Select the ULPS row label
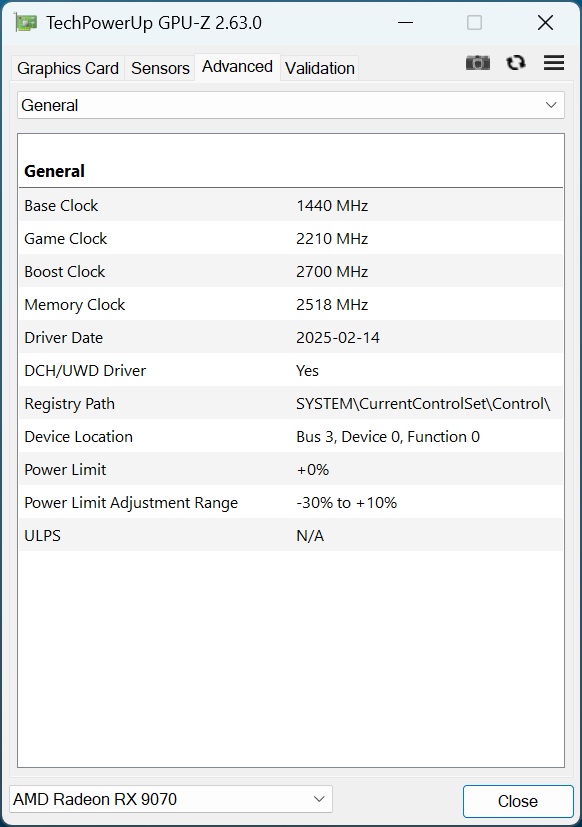 coord(42,536)
